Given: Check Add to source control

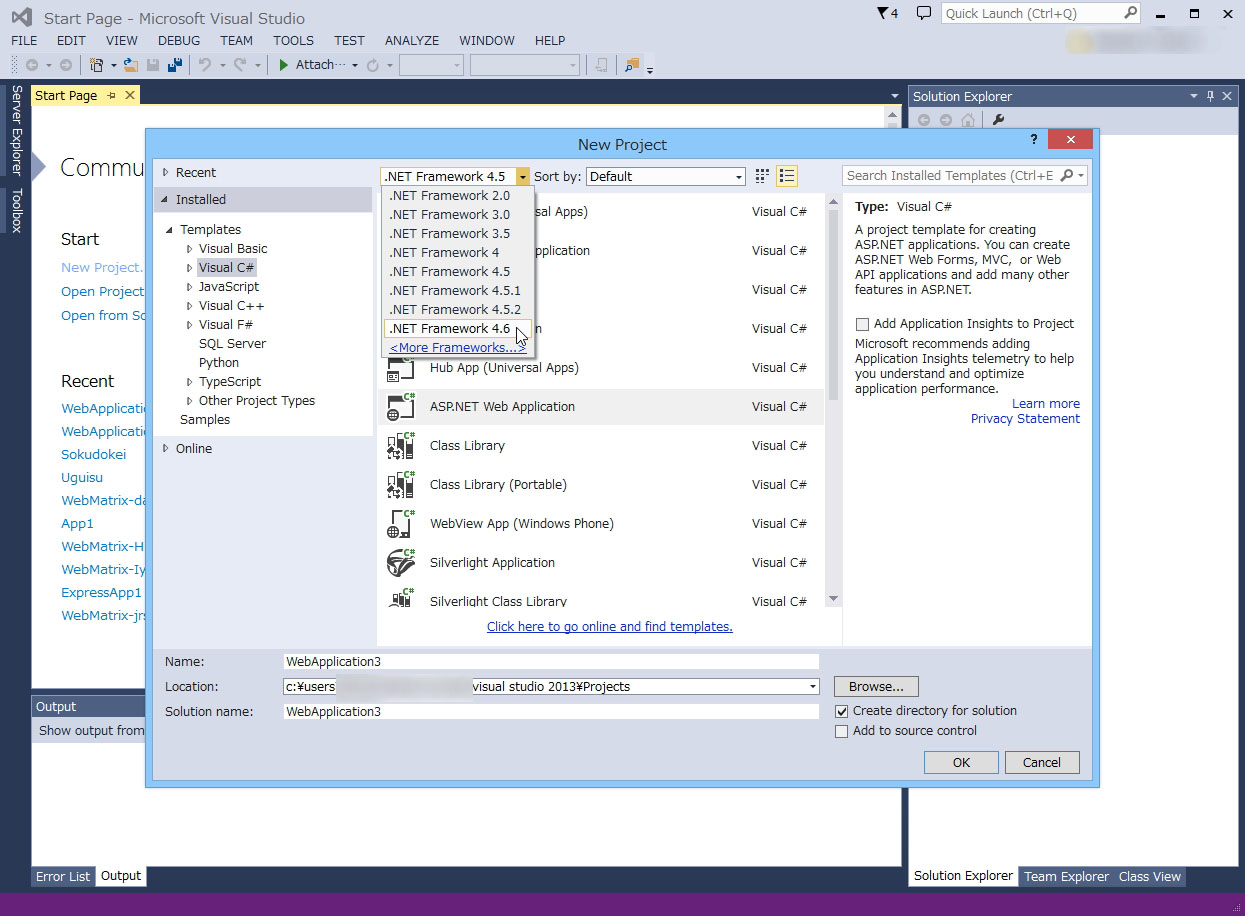Looking at the screenshot, I should [x=841, y=731].
